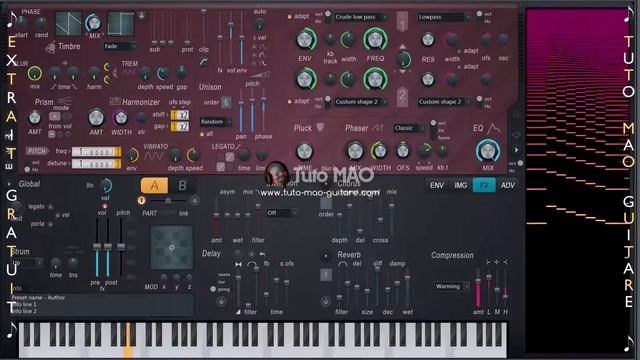Open the Warming compression dropdown
This screenshot has height=360, width=640.
point(452,287)
